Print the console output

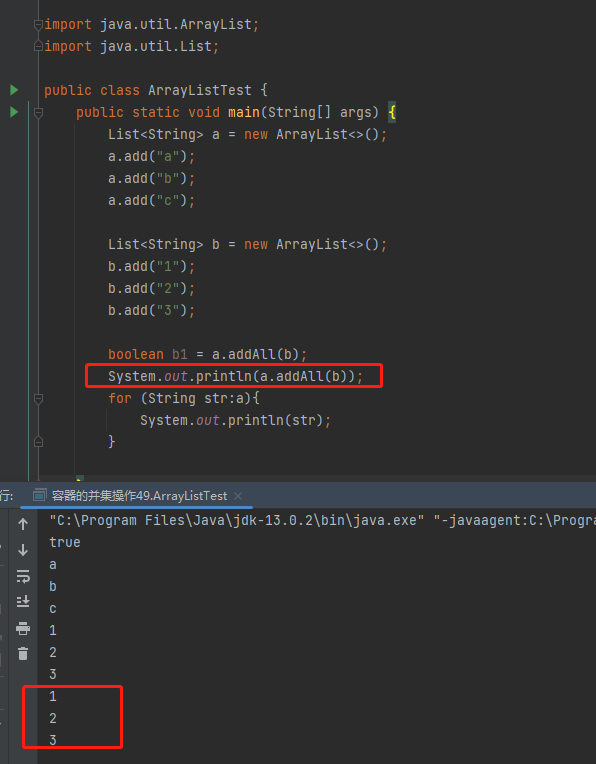coord(23,628)
